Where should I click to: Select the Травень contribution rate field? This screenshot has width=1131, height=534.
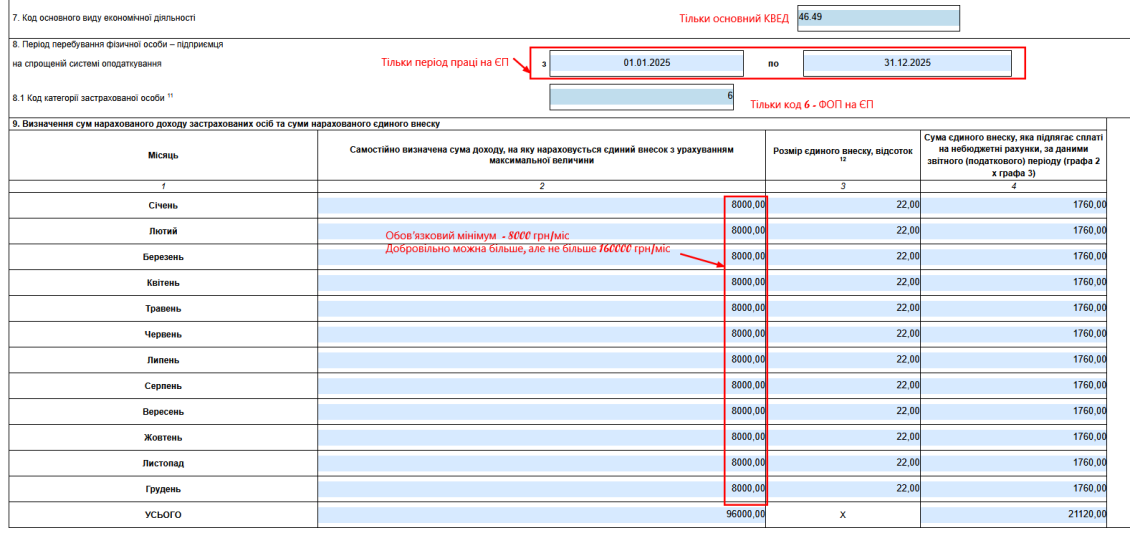coord(843,308)
